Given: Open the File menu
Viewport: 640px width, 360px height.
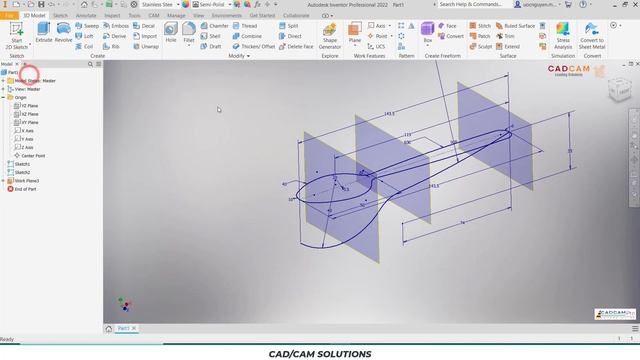Looking at the screenshot, I should point(9,16).
